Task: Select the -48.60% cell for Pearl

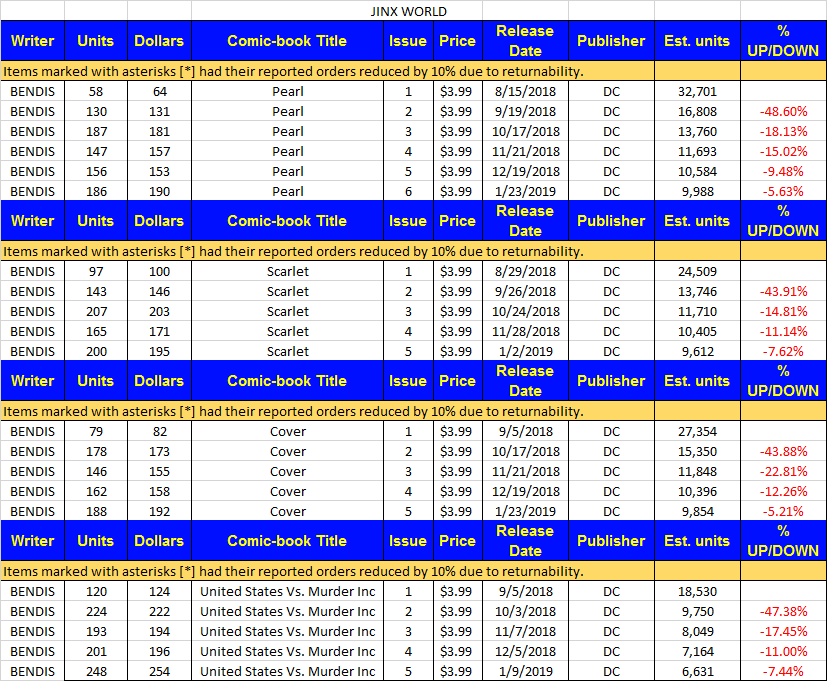Action: [x=783, y=111]
